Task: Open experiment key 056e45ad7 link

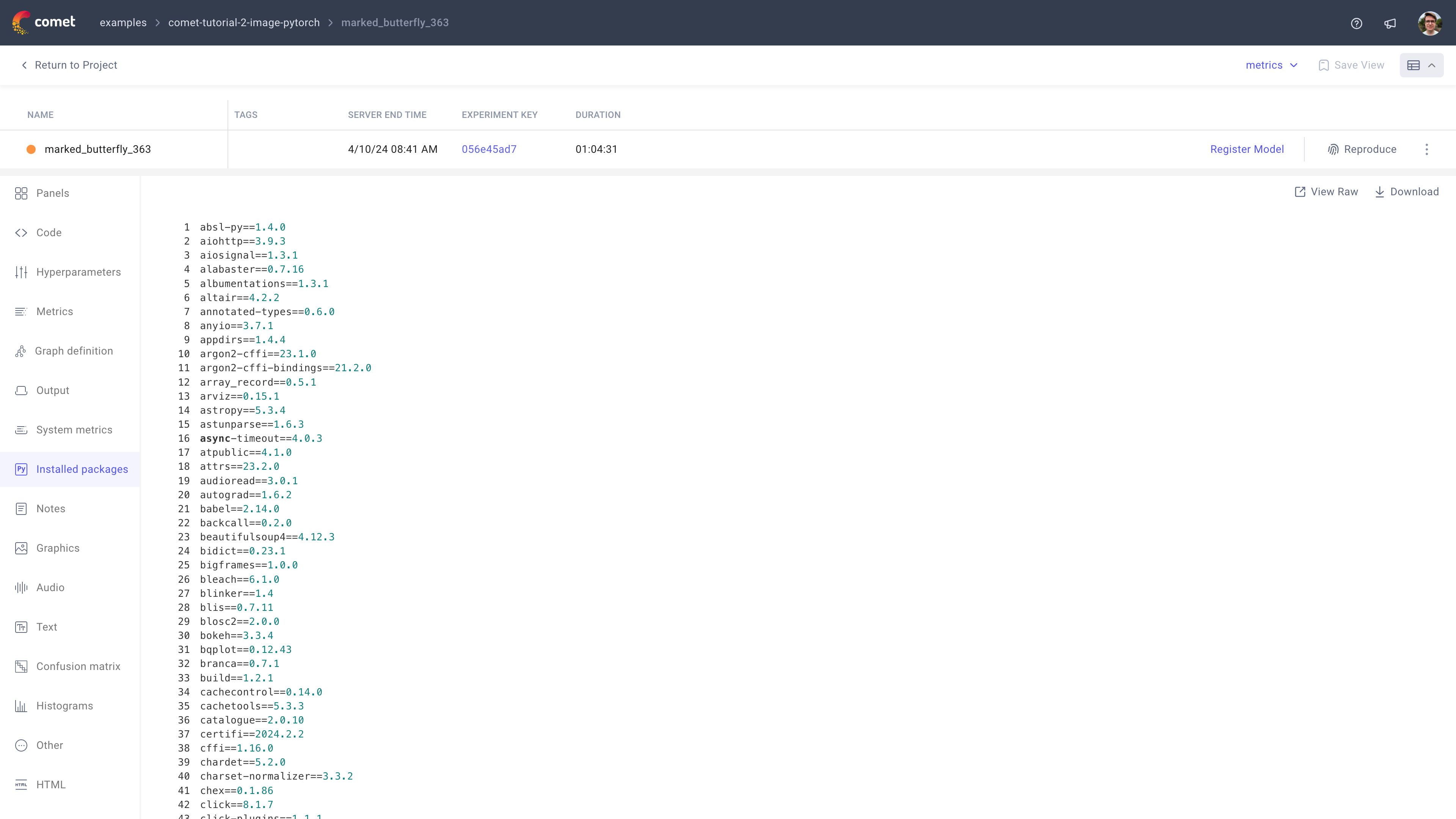Action: click(489, 149)
